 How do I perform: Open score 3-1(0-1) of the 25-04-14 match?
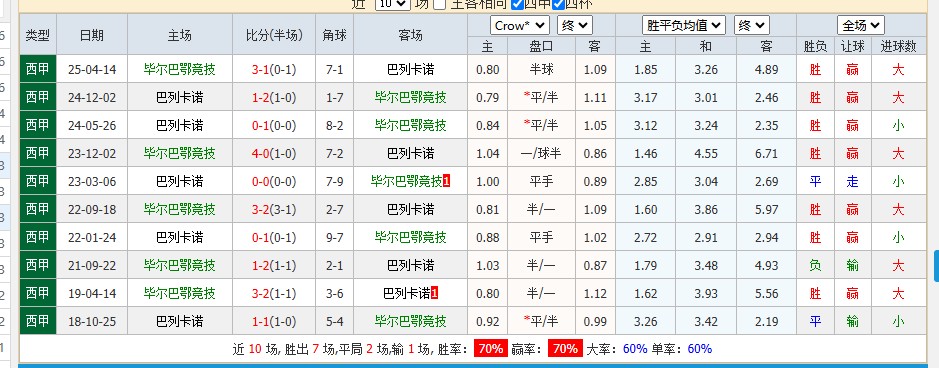[x=274, y=69]
